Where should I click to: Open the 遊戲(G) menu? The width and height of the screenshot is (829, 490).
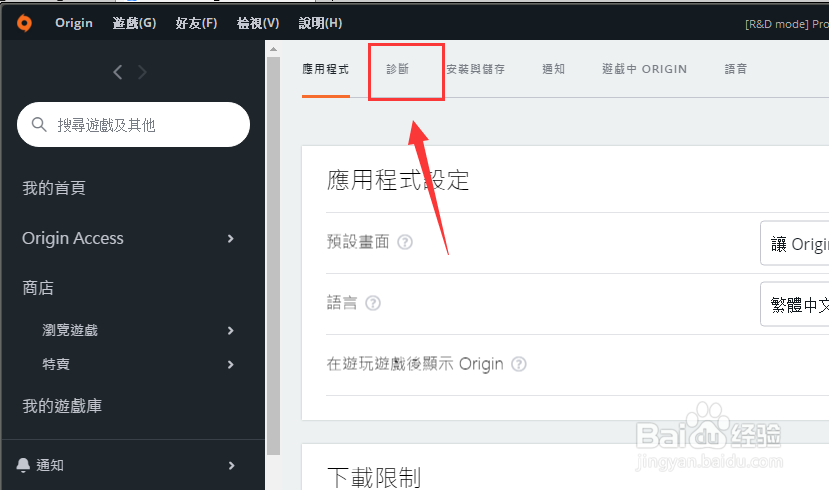pos(134,23)
